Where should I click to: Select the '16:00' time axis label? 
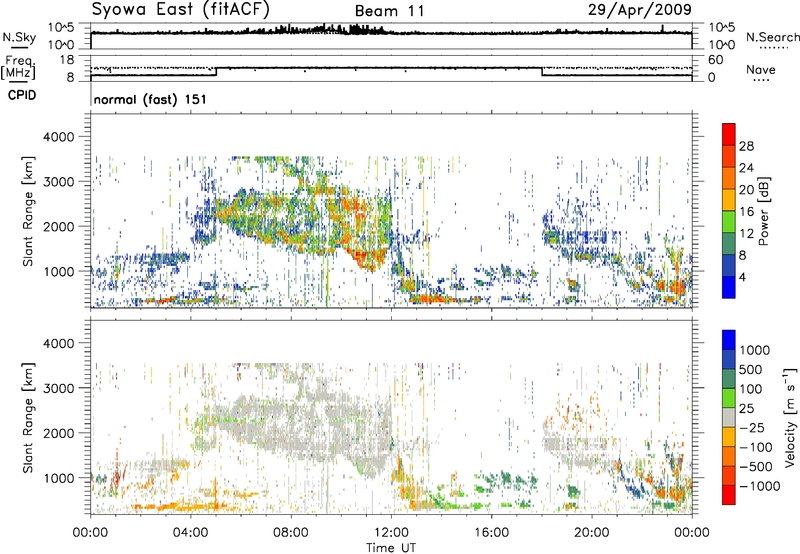pyautogui.click(x=491, y=533)
